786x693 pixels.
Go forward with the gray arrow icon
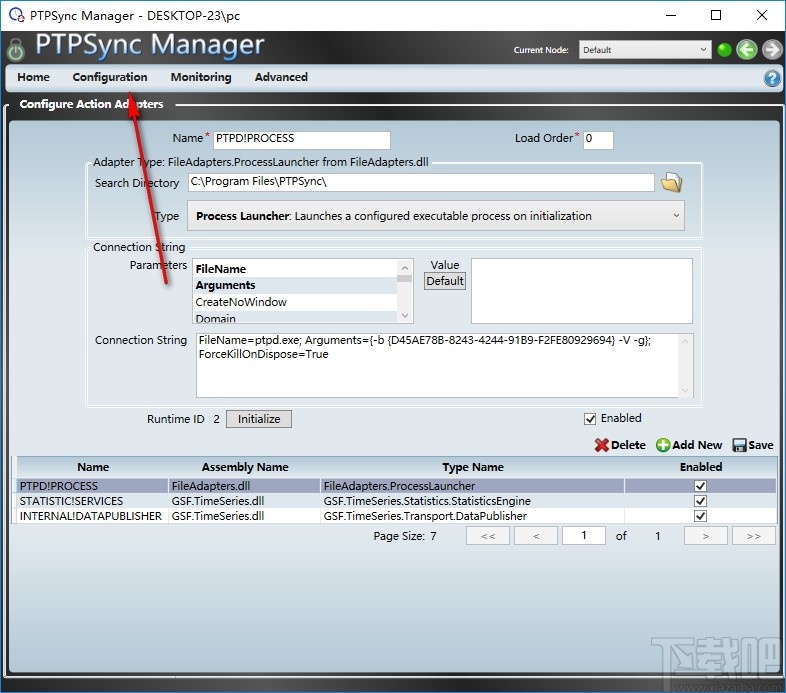tap(772, 50)
